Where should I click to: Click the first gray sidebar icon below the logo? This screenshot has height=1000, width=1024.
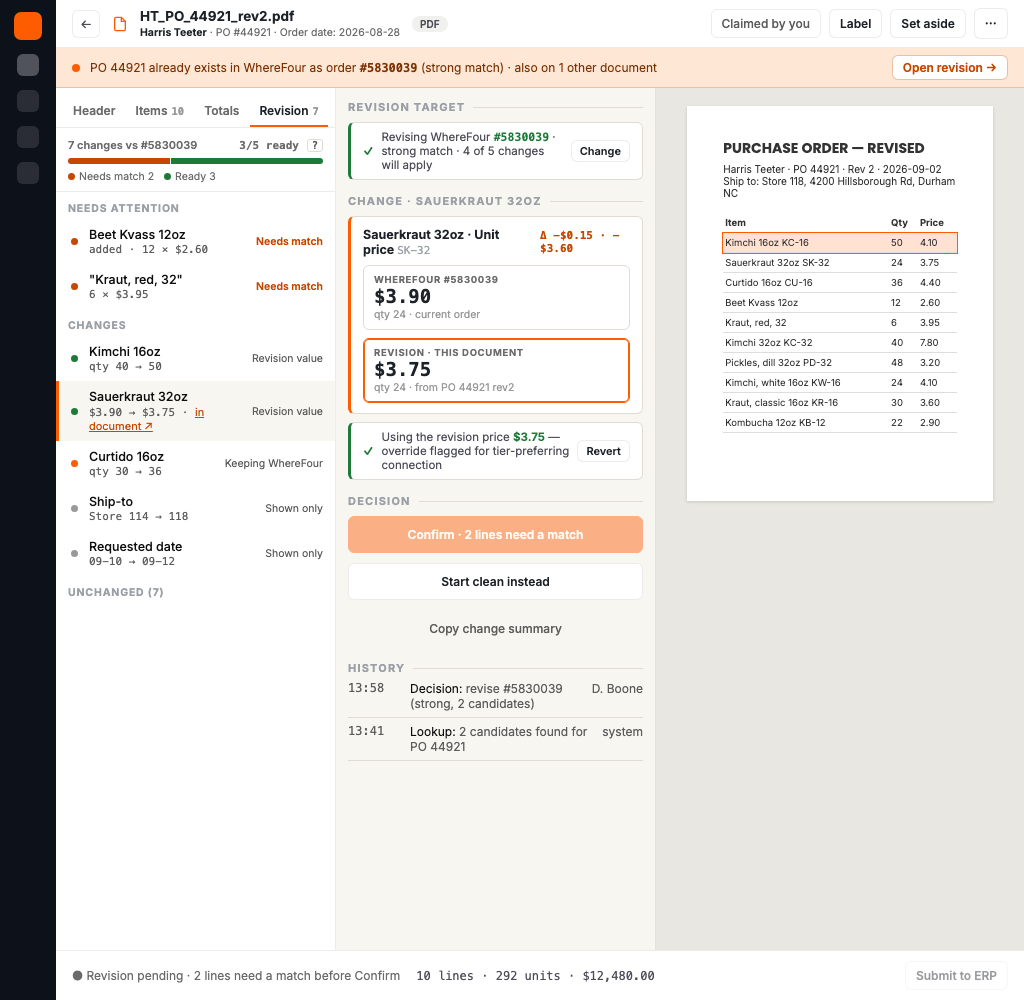pyautogui.click(x=28, y=65)
